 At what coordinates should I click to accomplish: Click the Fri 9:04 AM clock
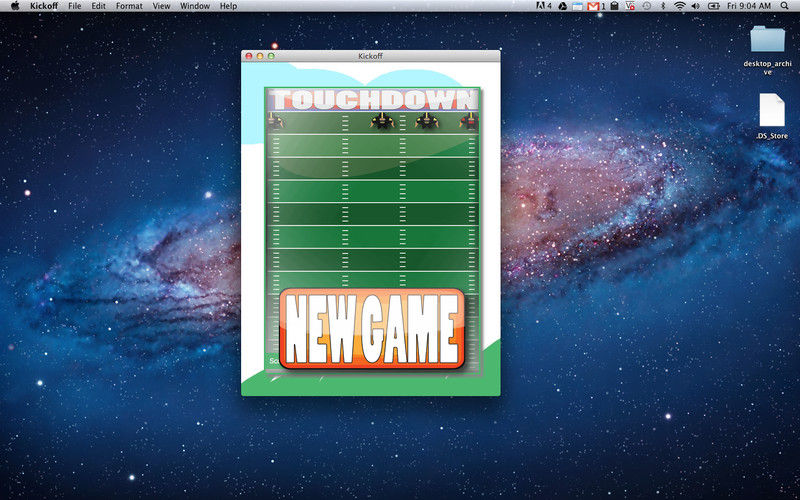point(748,6)
